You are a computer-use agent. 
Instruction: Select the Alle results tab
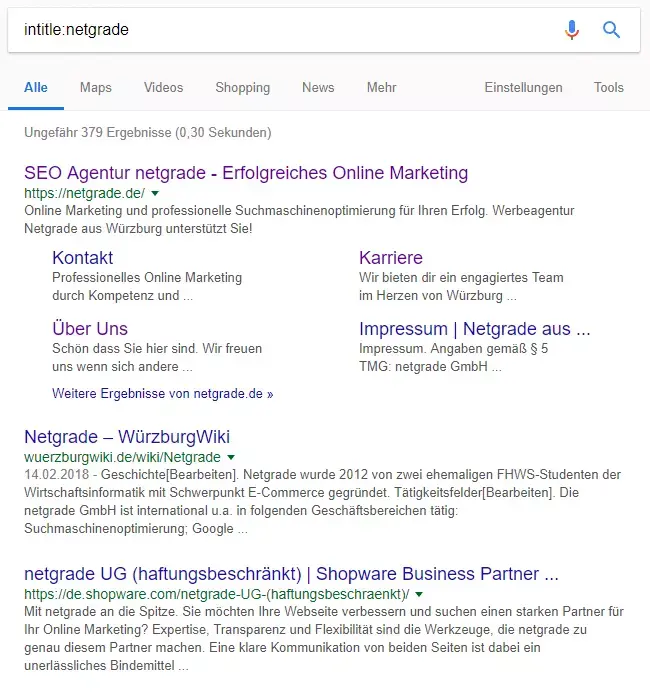[x=36, y=88]
